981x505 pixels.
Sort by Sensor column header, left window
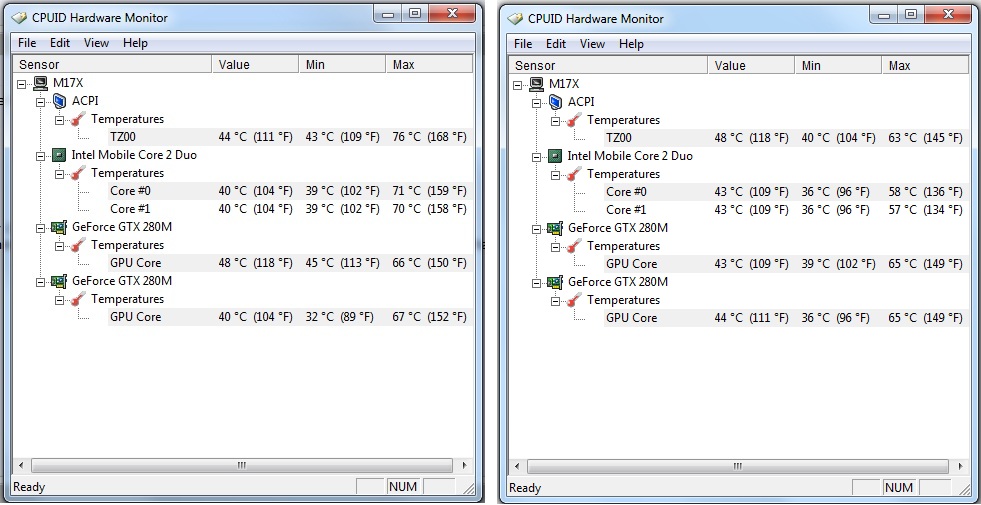tap(112, 64)
